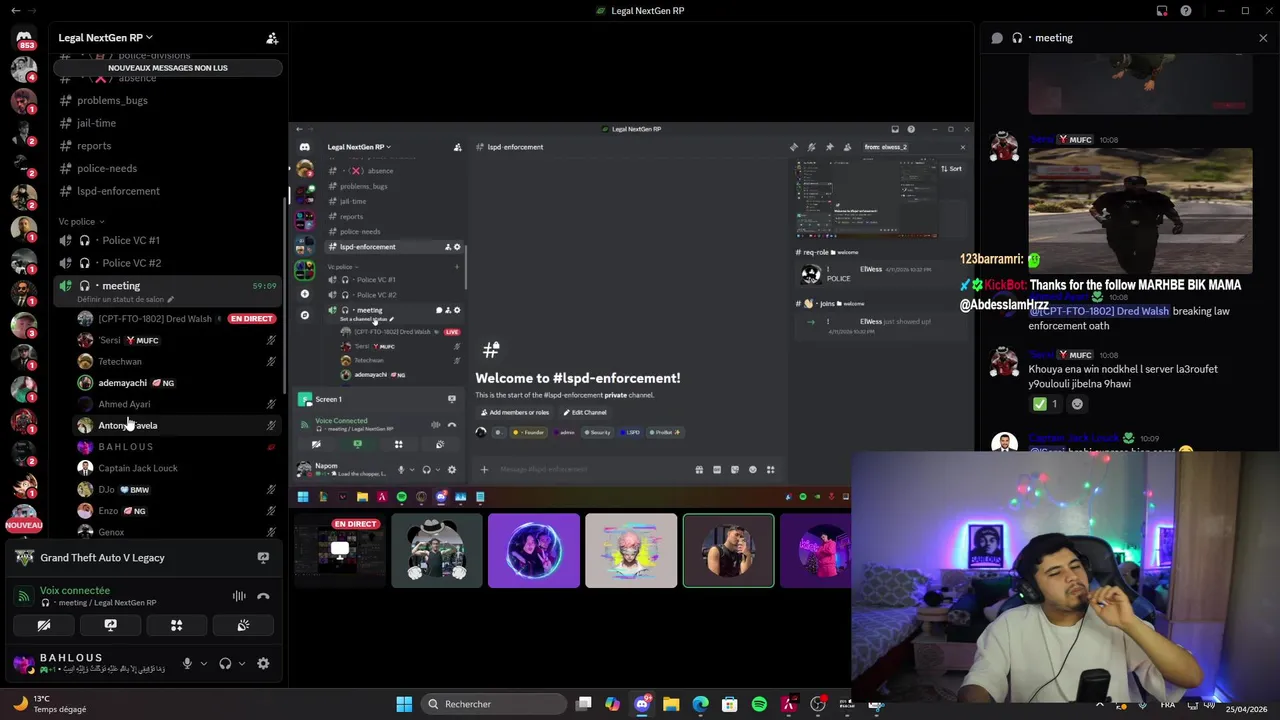
Task: Stop streaming Grand Theft Auto V Legacy
Action: (x=263, y=558)
